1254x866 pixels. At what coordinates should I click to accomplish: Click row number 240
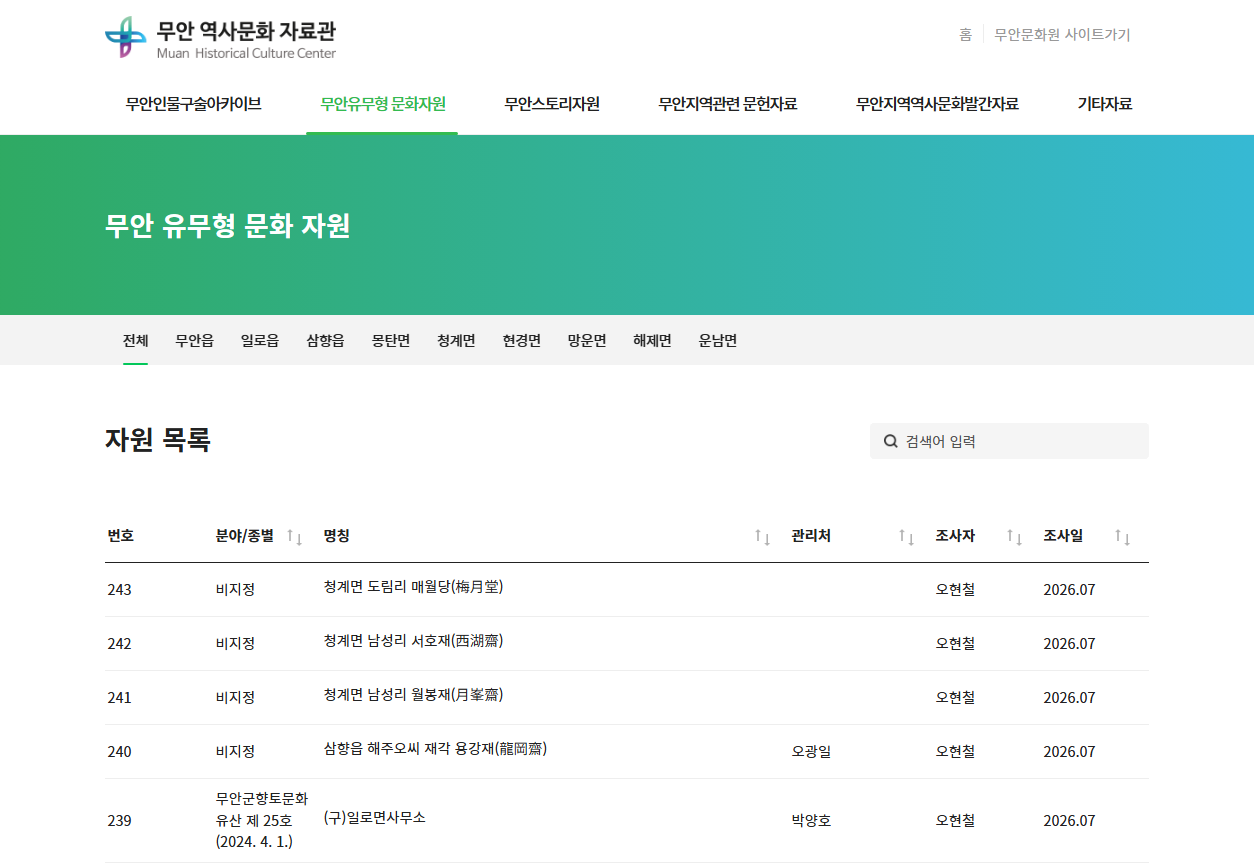point(120,752)
